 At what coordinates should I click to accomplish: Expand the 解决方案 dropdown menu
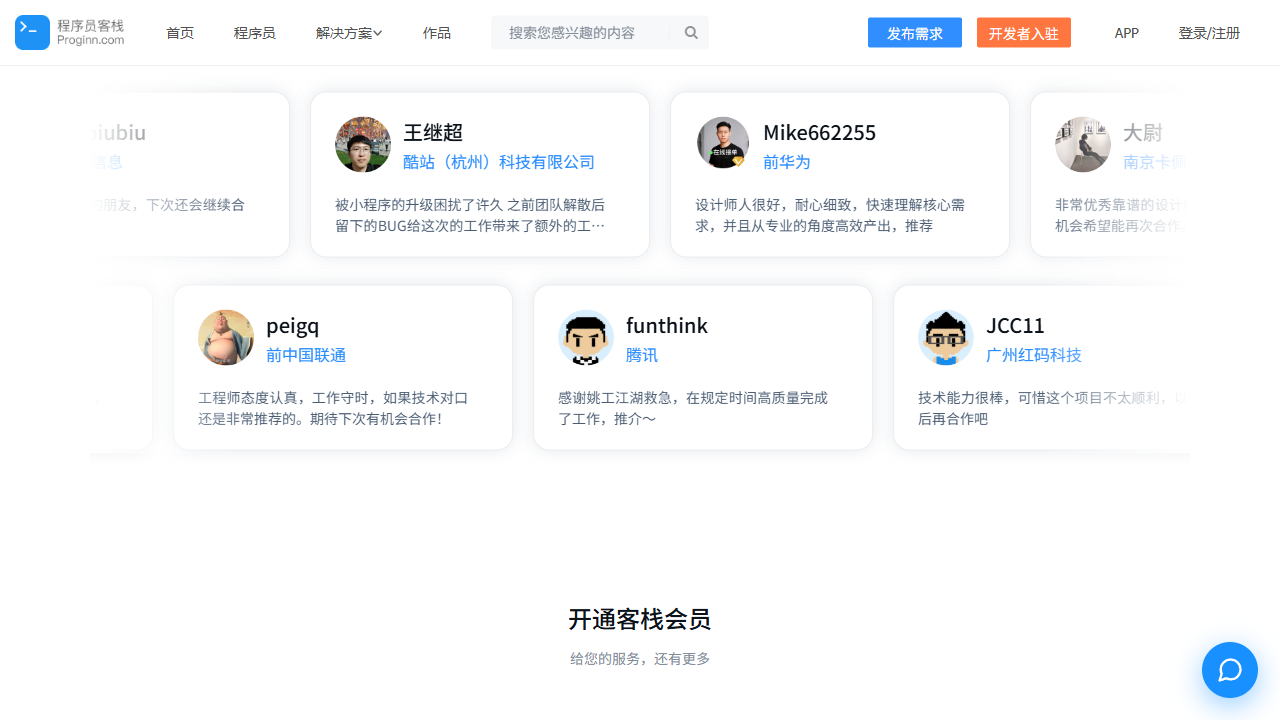pos(349,33)
